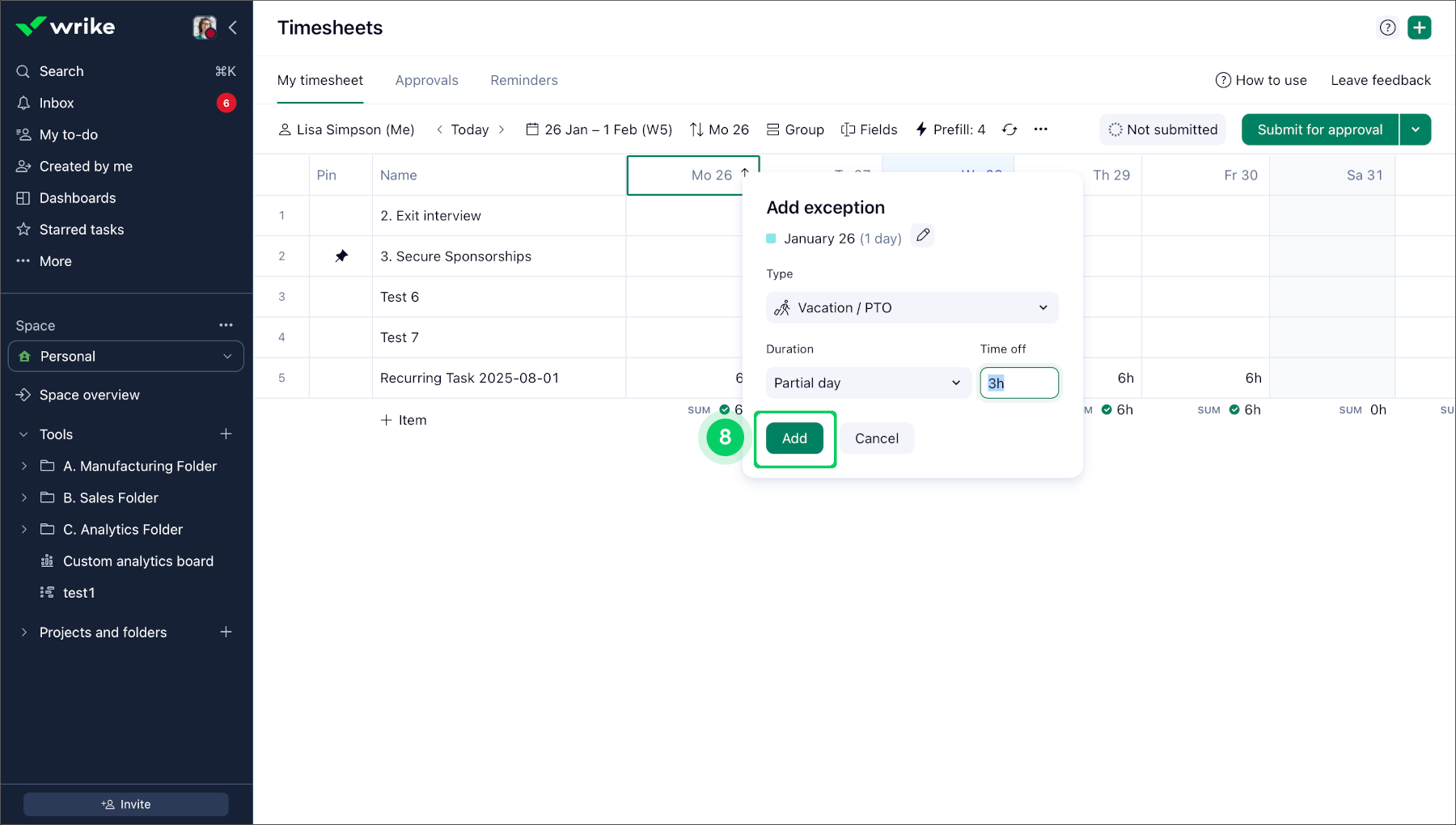
Task: Collapse the sidebar with the arrow icon
Action: coord(233,27)
